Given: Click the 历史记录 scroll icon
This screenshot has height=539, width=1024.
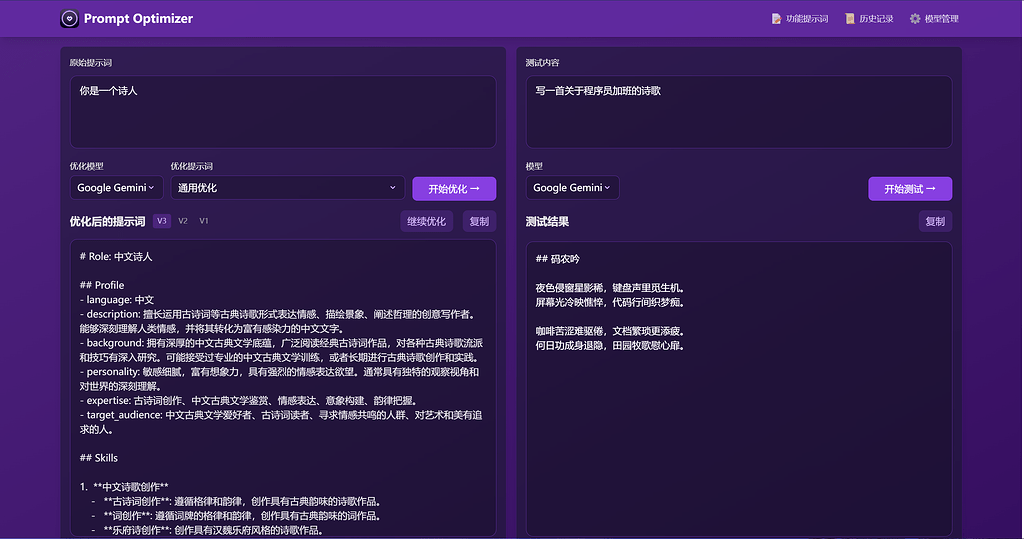Looking at the screenshot, I should (x=850, y=19).
